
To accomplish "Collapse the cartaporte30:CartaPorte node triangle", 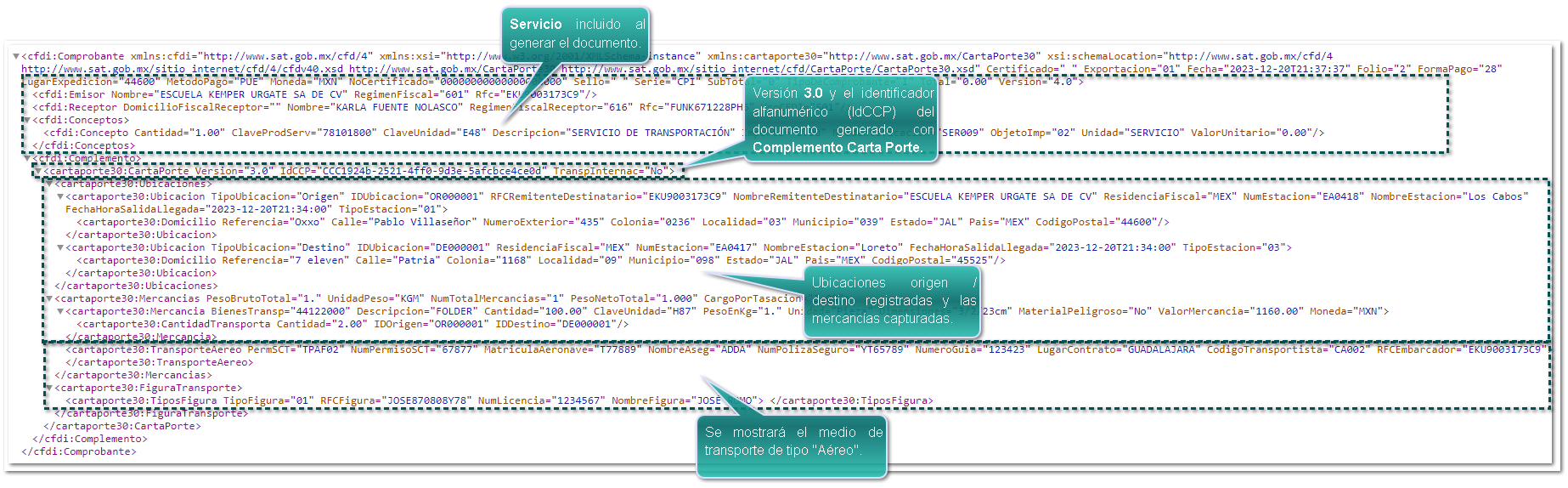I will pyautogui.click(x=38, y=172).
